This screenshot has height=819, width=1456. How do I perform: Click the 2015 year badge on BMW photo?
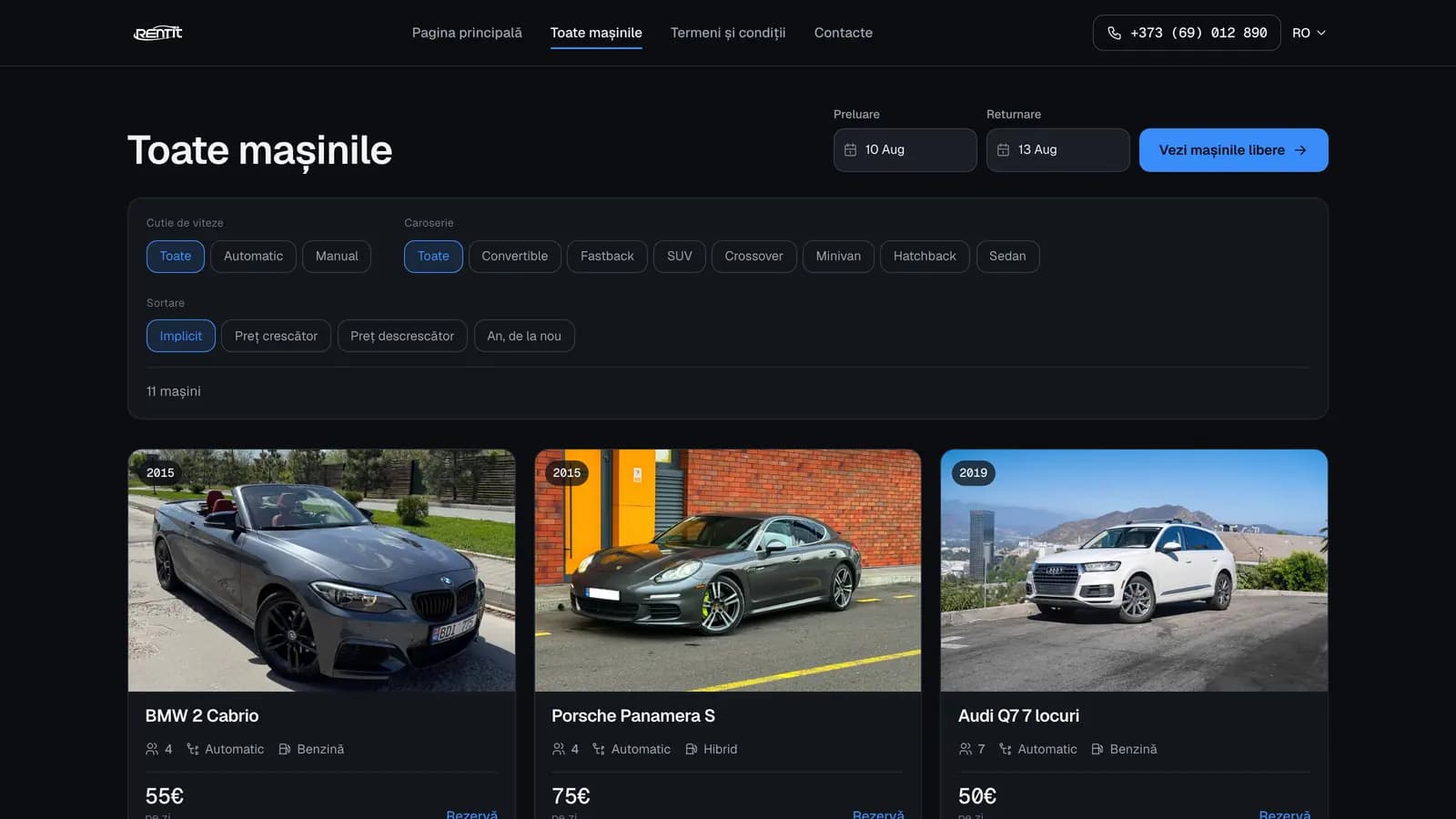pos(160,473)
